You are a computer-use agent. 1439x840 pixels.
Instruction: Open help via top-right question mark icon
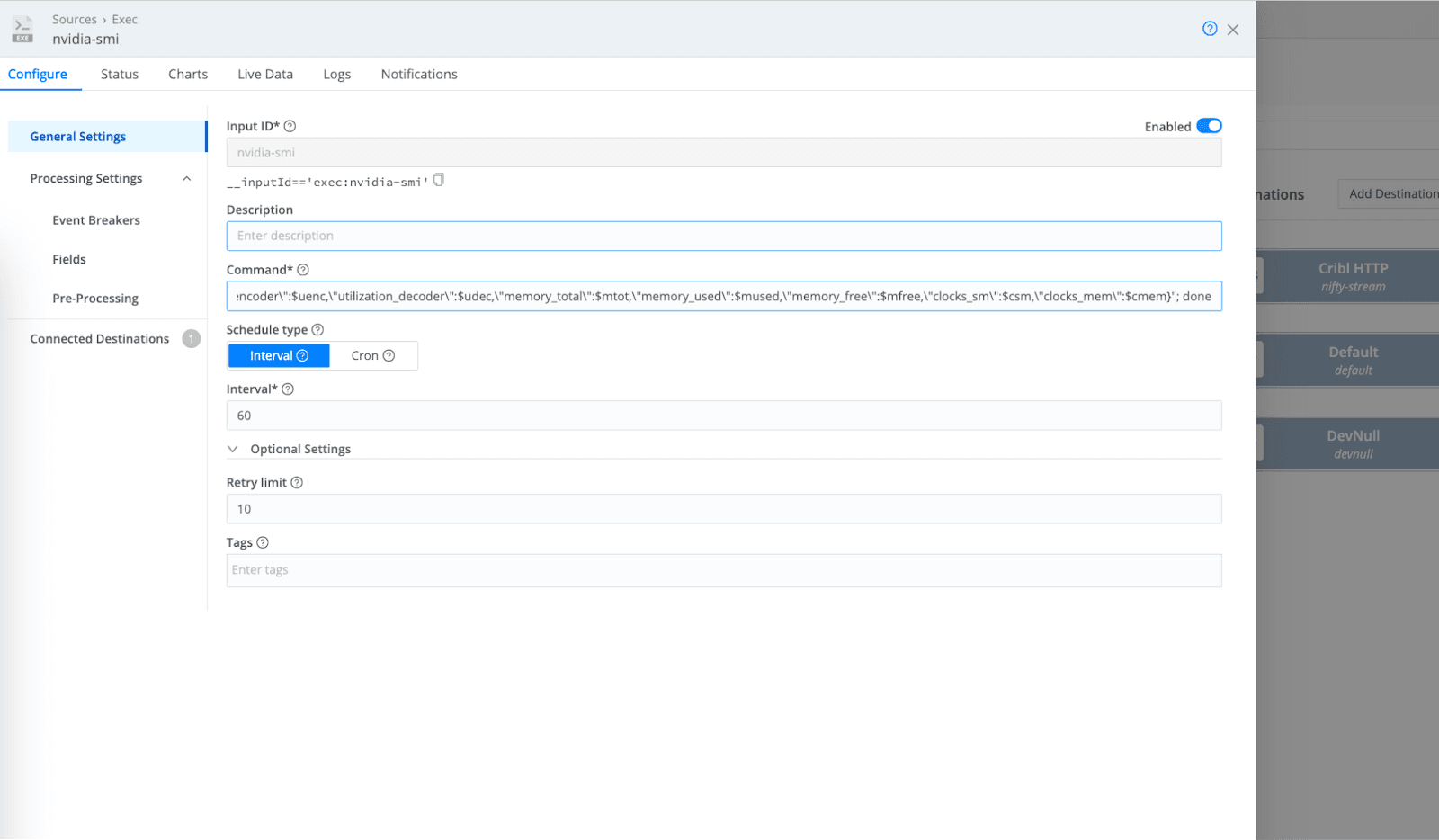[1210, 29]
